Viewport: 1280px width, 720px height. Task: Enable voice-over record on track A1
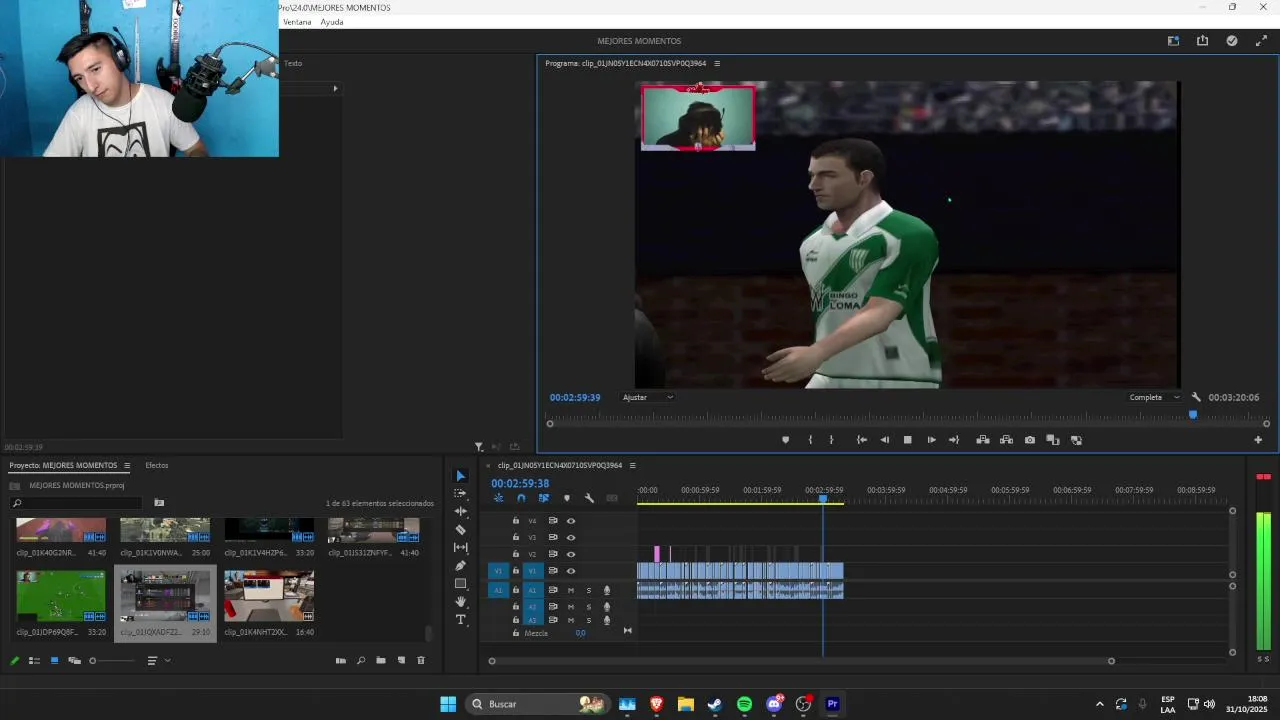pyautogui.click(x=606, y=591)
